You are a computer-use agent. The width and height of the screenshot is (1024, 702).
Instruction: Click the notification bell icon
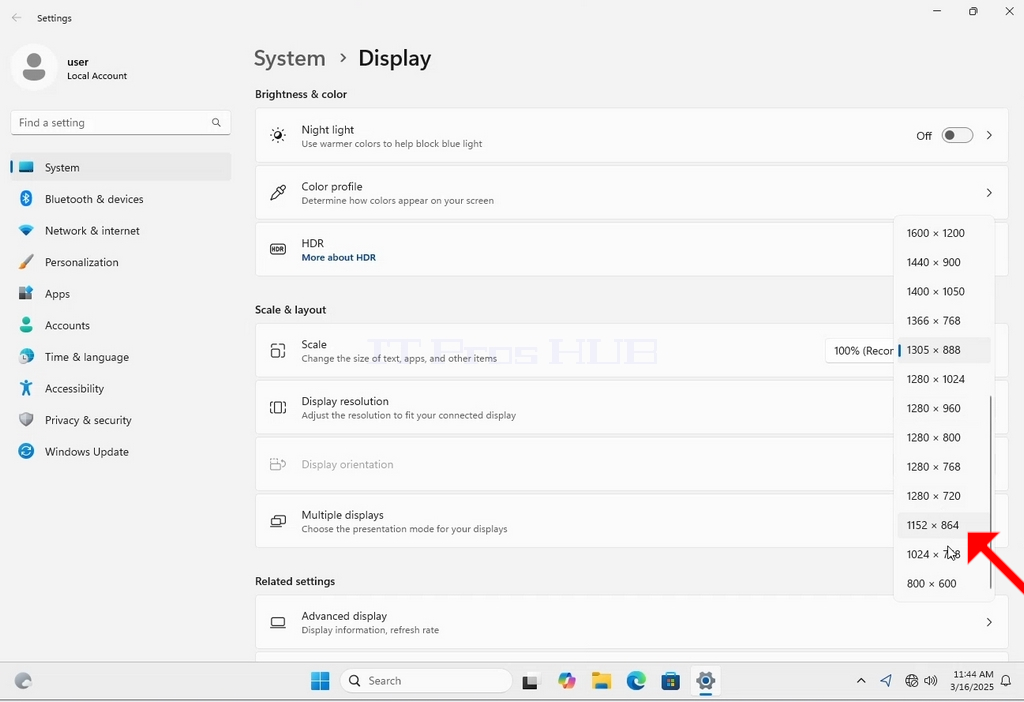[x=1006, y=681]
